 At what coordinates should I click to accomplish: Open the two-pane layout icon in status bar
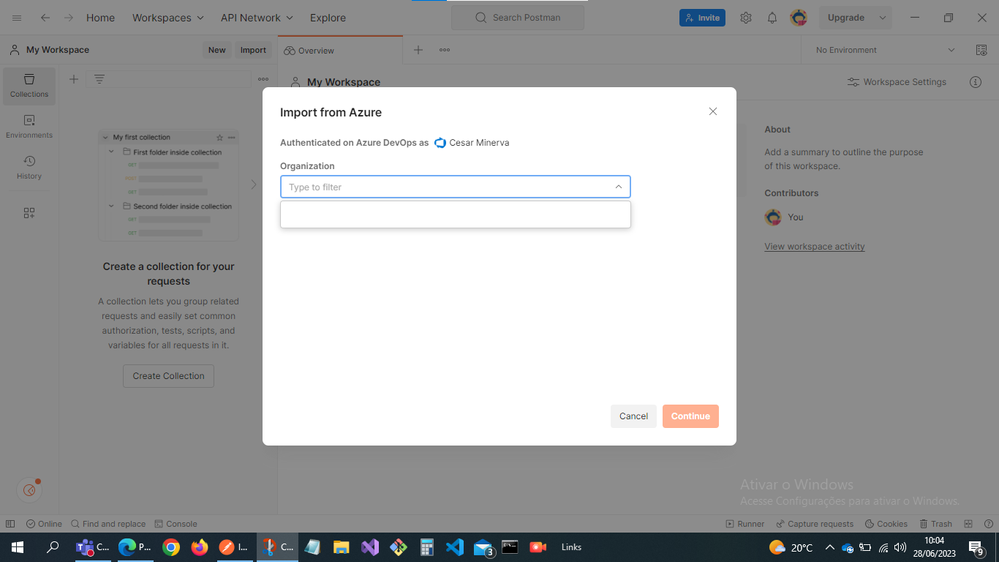(968, 524)
